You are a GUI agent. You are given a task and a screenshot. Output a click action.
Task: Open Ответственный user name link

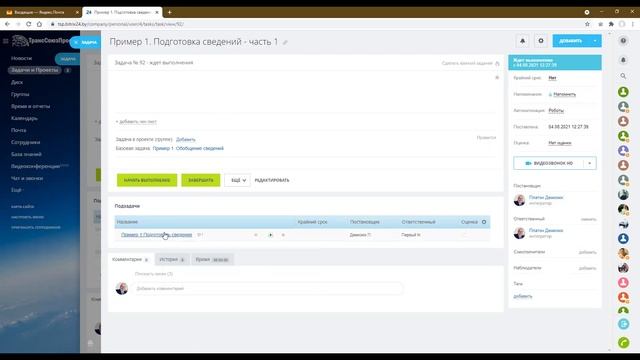[x=546, y=230]
